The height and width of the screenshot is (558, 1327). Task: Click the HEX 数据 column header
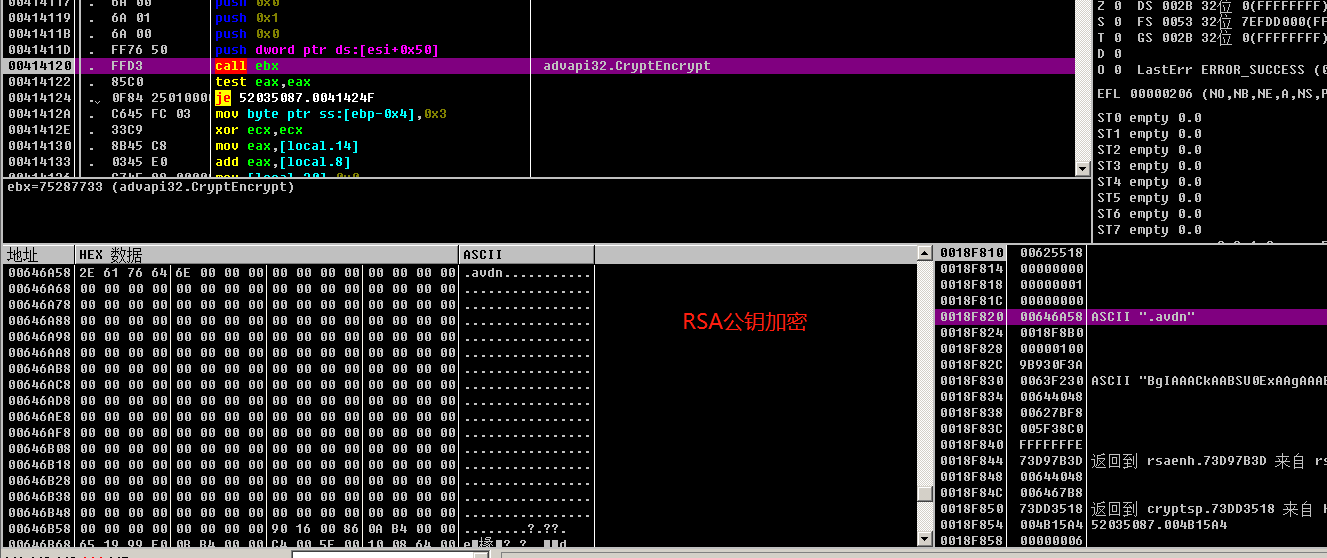[x=266, y=254]
